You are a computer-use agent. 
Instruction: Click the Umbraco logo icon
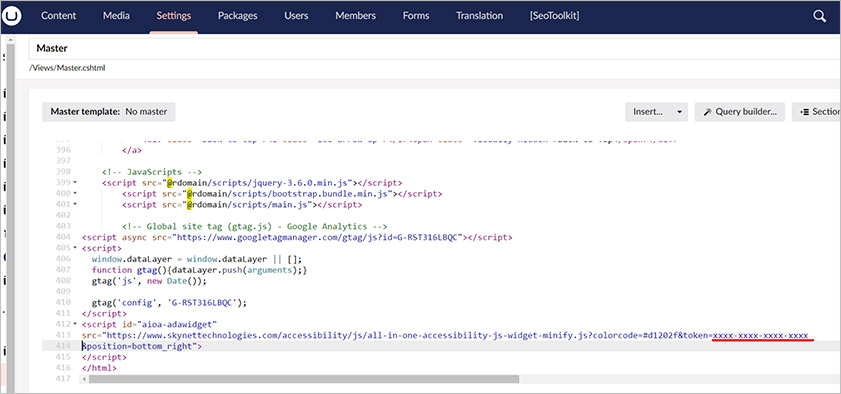[x=12, y=16]
